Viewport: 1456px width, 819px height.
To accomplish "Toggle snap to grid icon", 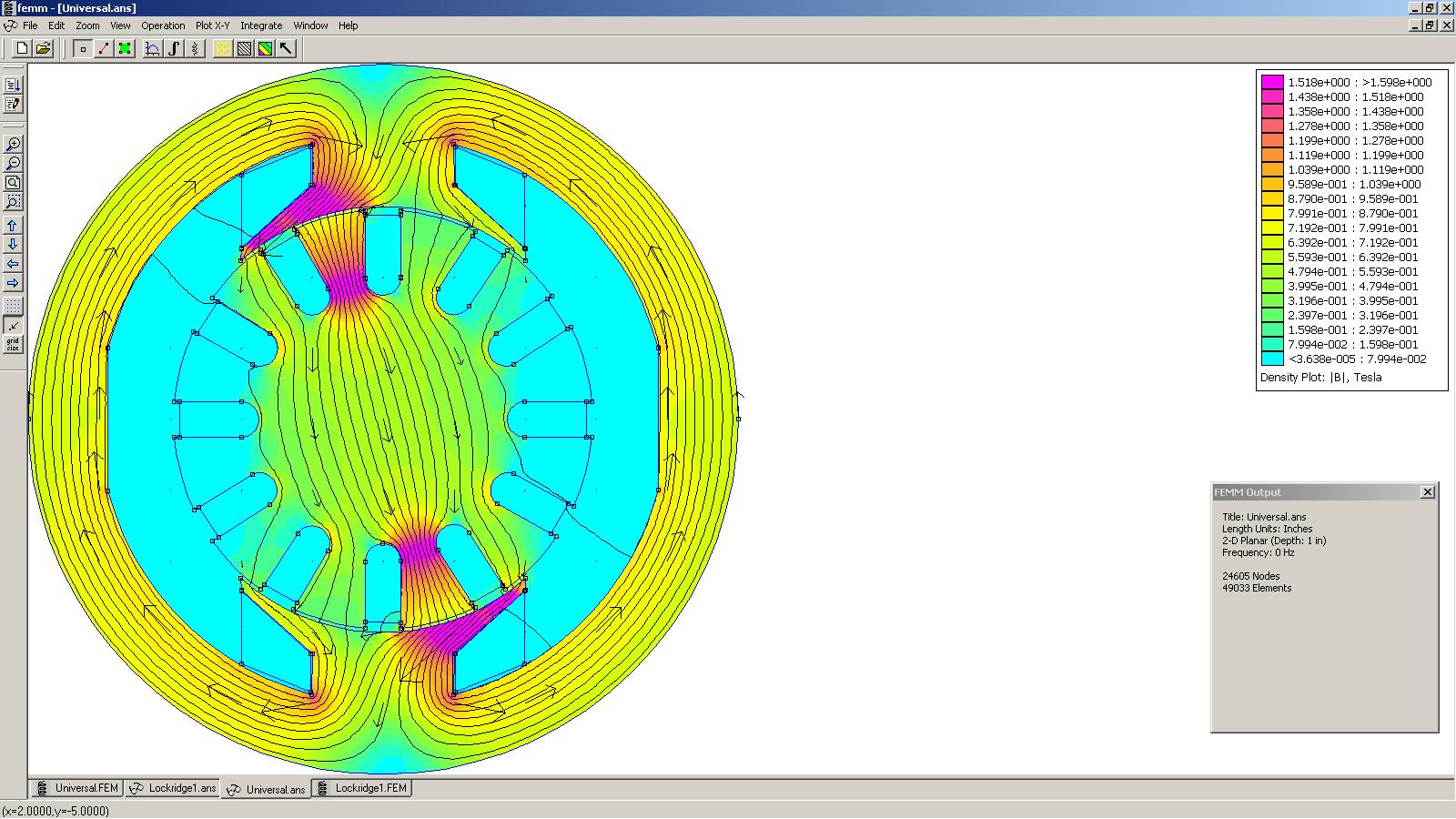I will tap(13, 325).
